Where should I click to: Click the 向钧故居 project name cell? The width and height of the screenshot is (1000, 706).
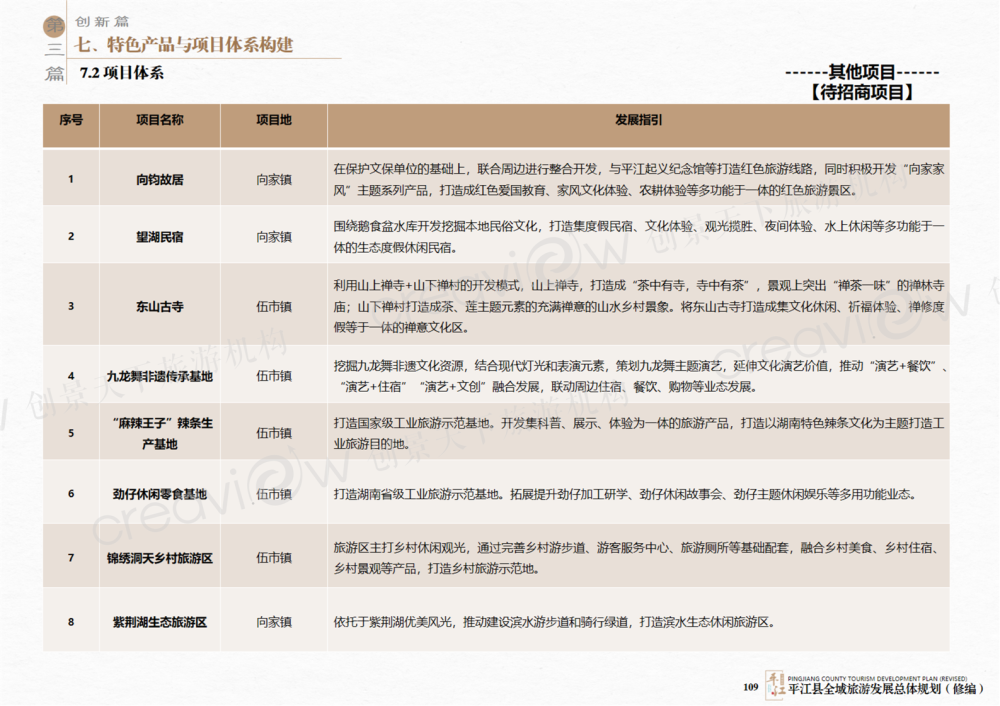[160, 180]
